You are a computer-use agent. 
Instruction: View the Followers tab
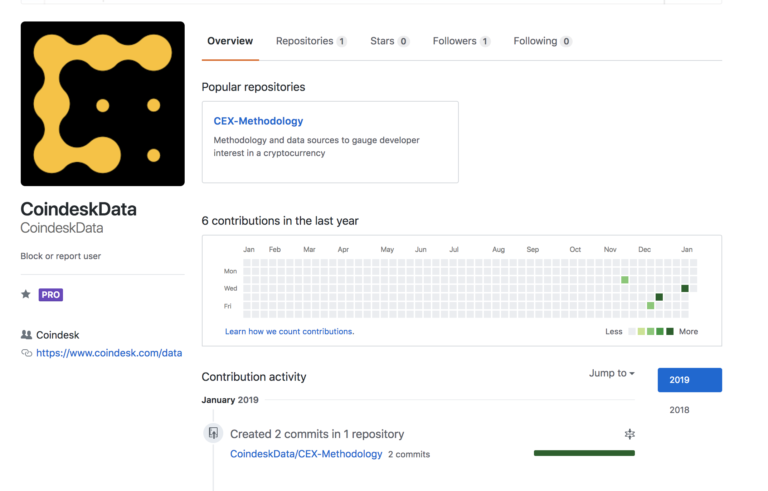click(x=461, y=41)
